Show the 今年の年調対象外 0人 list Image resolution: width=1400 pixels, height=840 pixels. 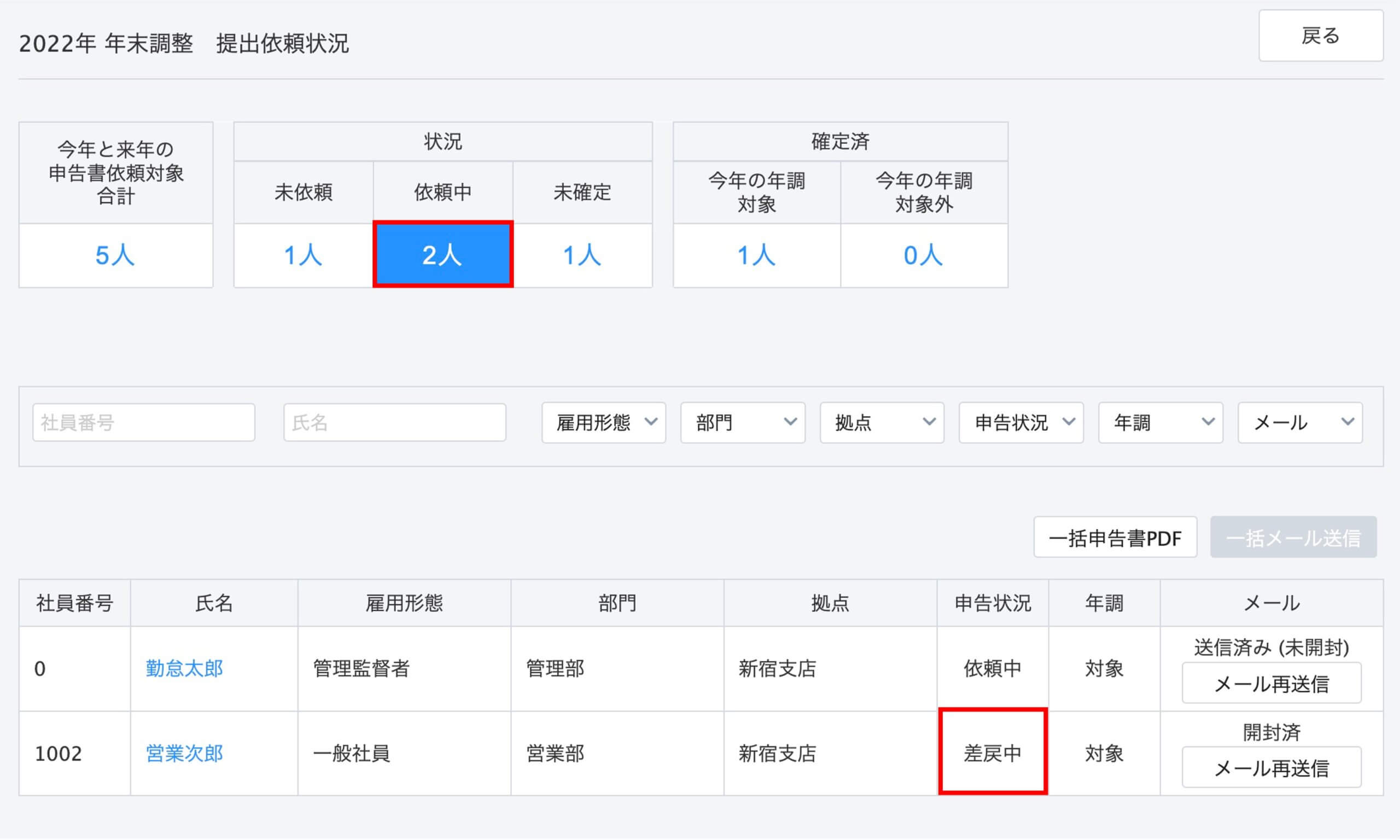924,255
